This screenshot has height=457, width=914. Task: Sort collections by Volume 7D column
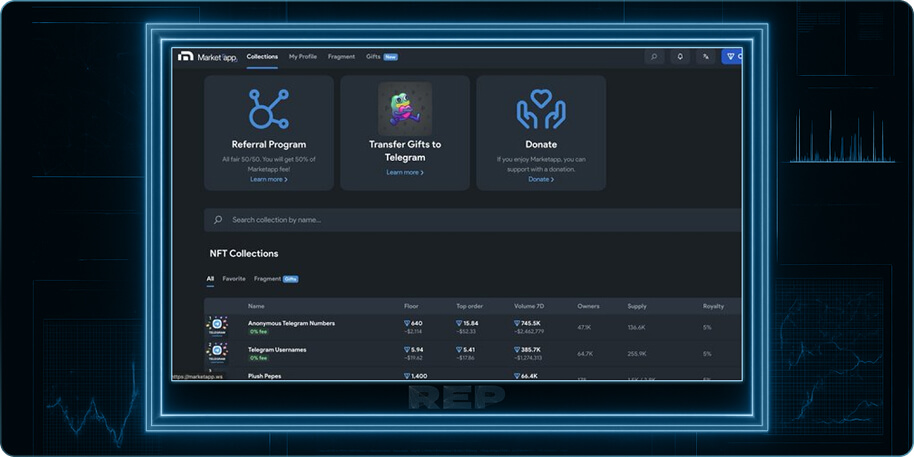click(529, 306)
